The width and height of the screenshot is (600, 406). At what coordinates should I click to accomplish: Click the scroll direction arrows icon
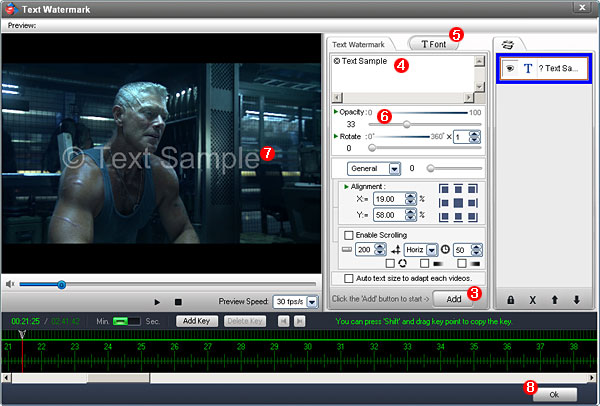tap(396, 250)
